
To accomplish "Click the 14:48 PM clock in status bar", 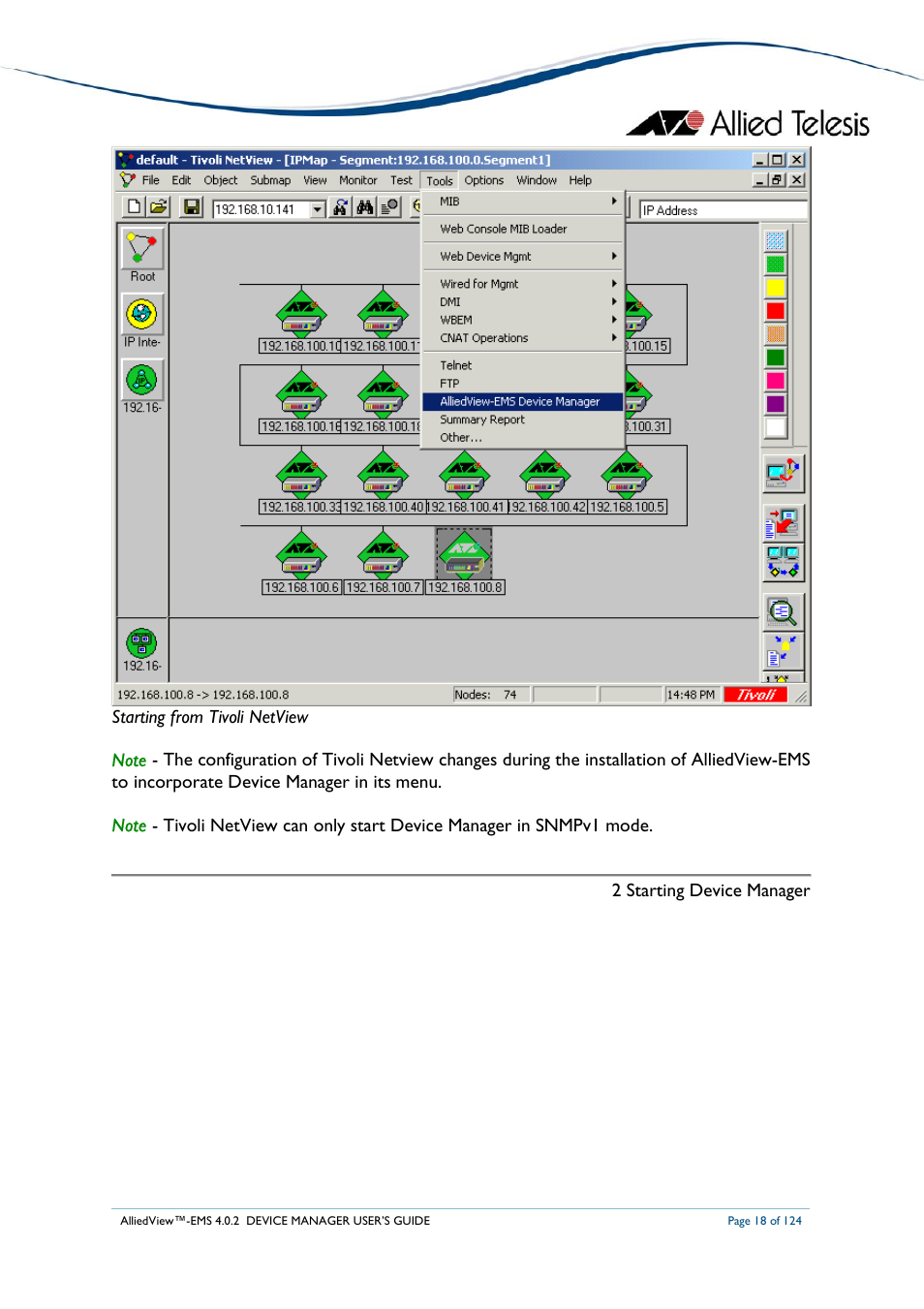I will [692, 695].
